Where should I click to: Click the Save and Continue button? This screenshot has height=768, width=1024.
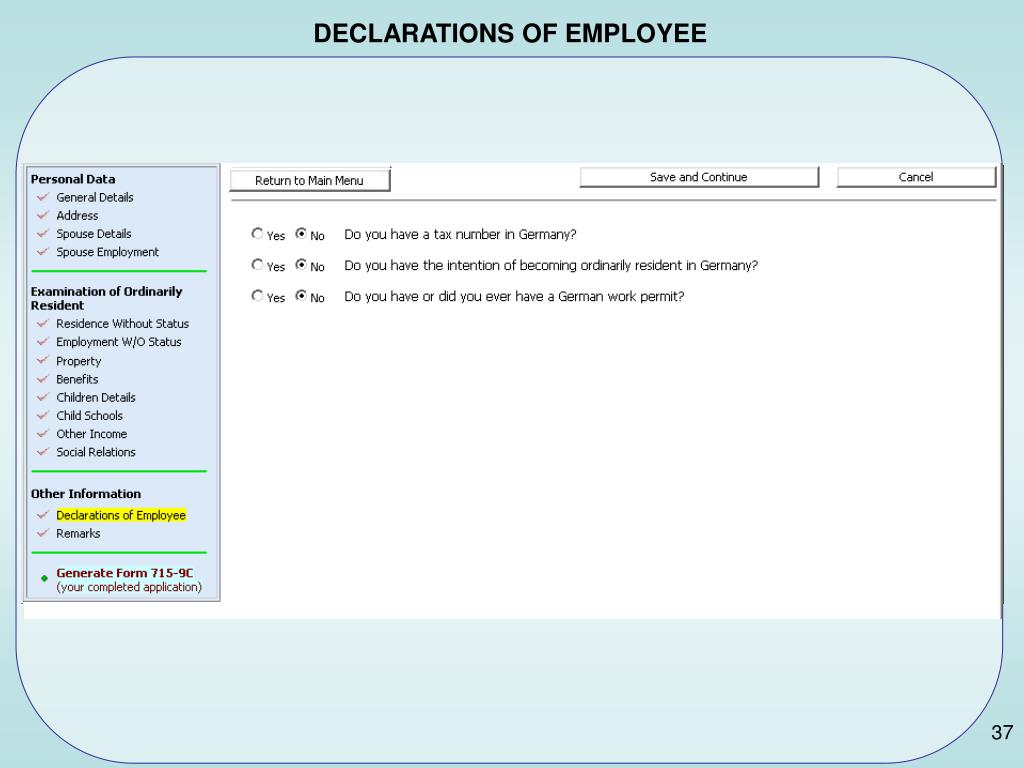pyautogui.click(x=699, y=177)
